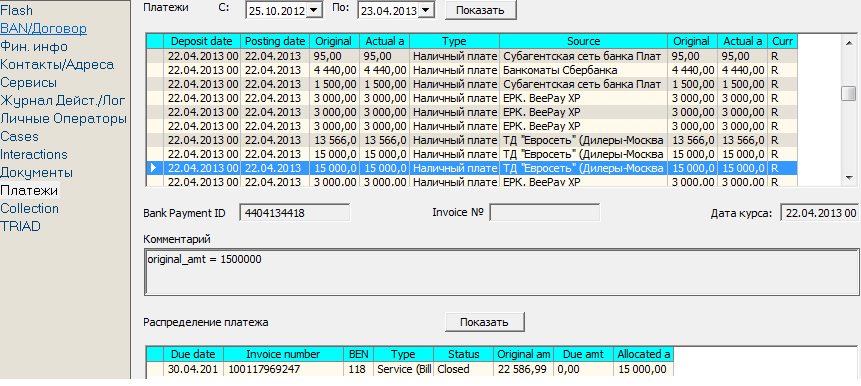This screenshot has height=386, width=861.
Task: Click the Status column header
Action: tap(463, 354)
